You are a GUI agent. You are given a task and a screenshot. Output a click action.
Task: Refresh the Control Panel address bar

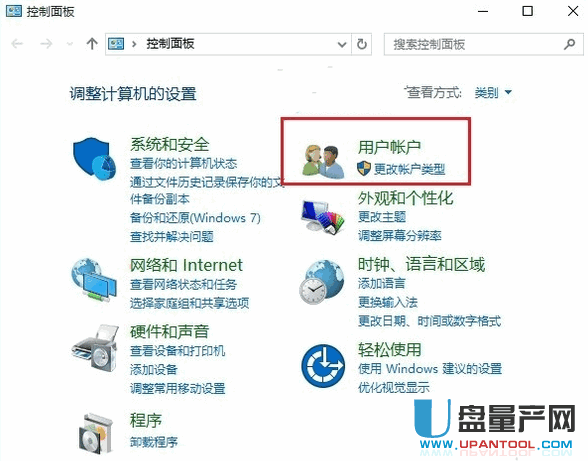362,44
